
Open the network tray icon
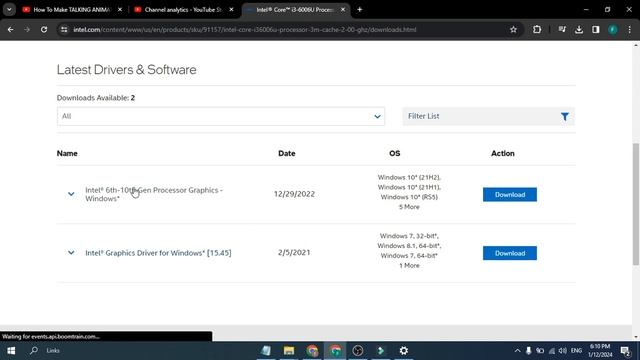coord(552,351)
